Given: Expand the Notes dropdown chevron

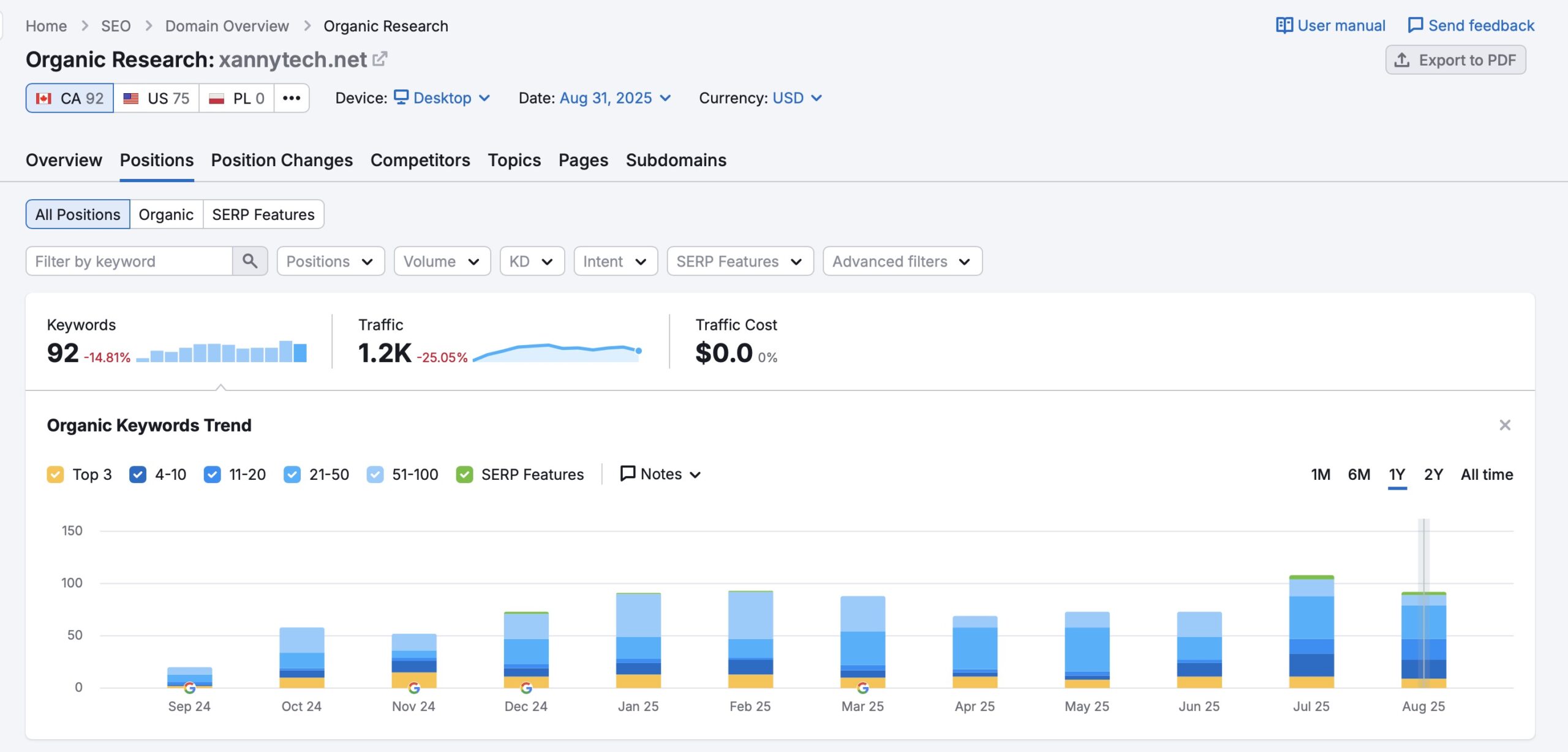Looking at the screenshot, I should pos(695,474).
